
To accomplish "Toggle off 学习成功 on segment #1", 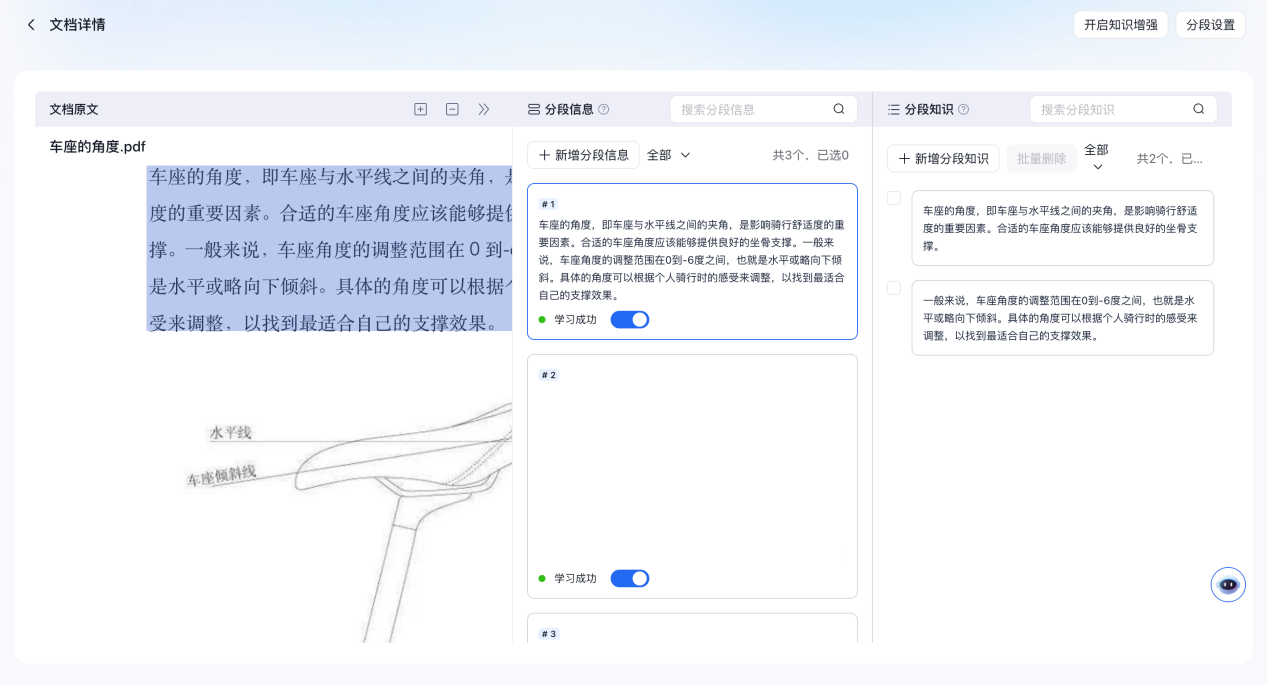I will pyautogui.click(x=630, y=319).
